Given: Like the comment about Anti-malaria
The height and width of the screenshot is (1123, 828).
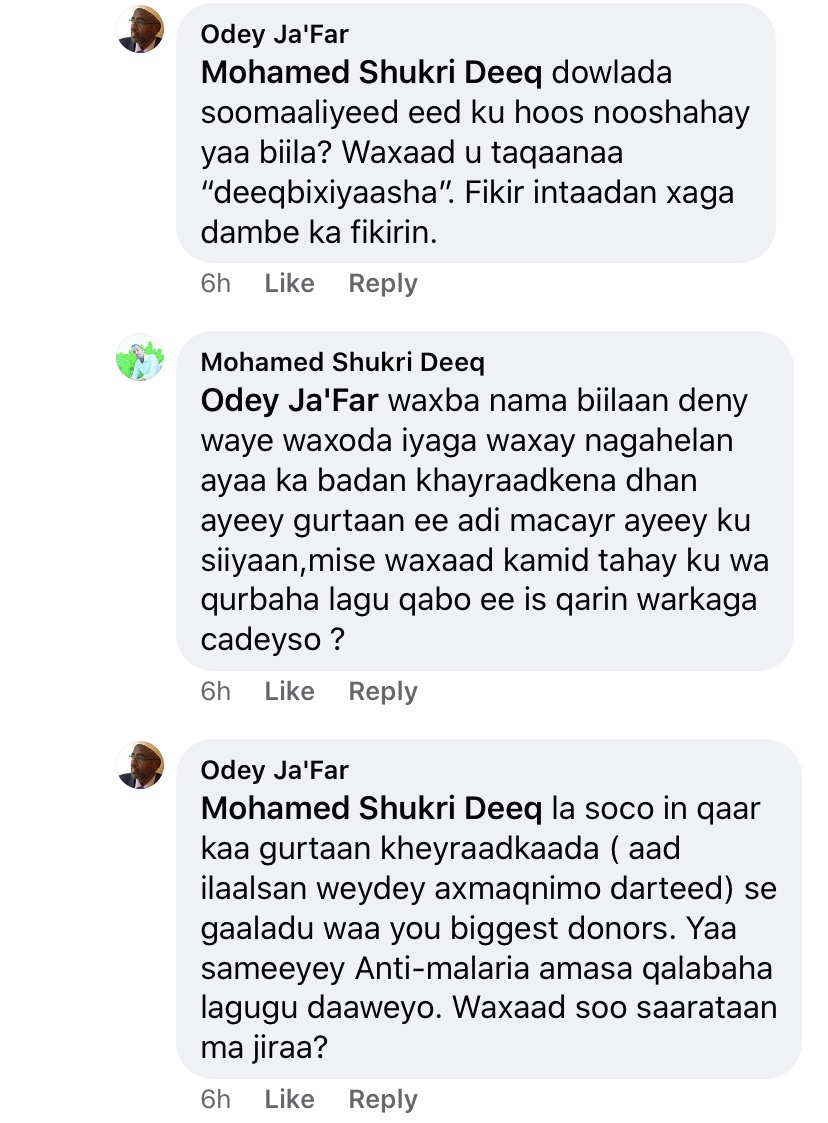Looking at the screenshot, I should 289,1100.
